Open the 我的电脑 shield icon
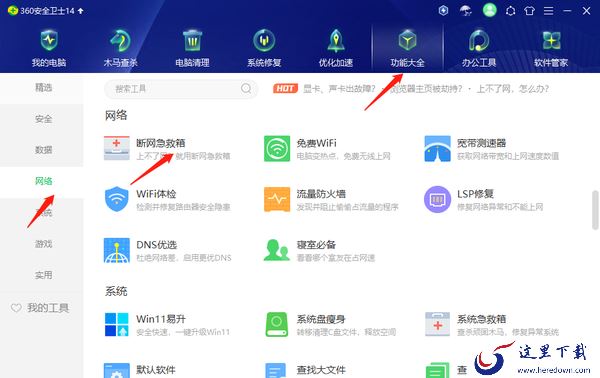 tap(49, 40)
